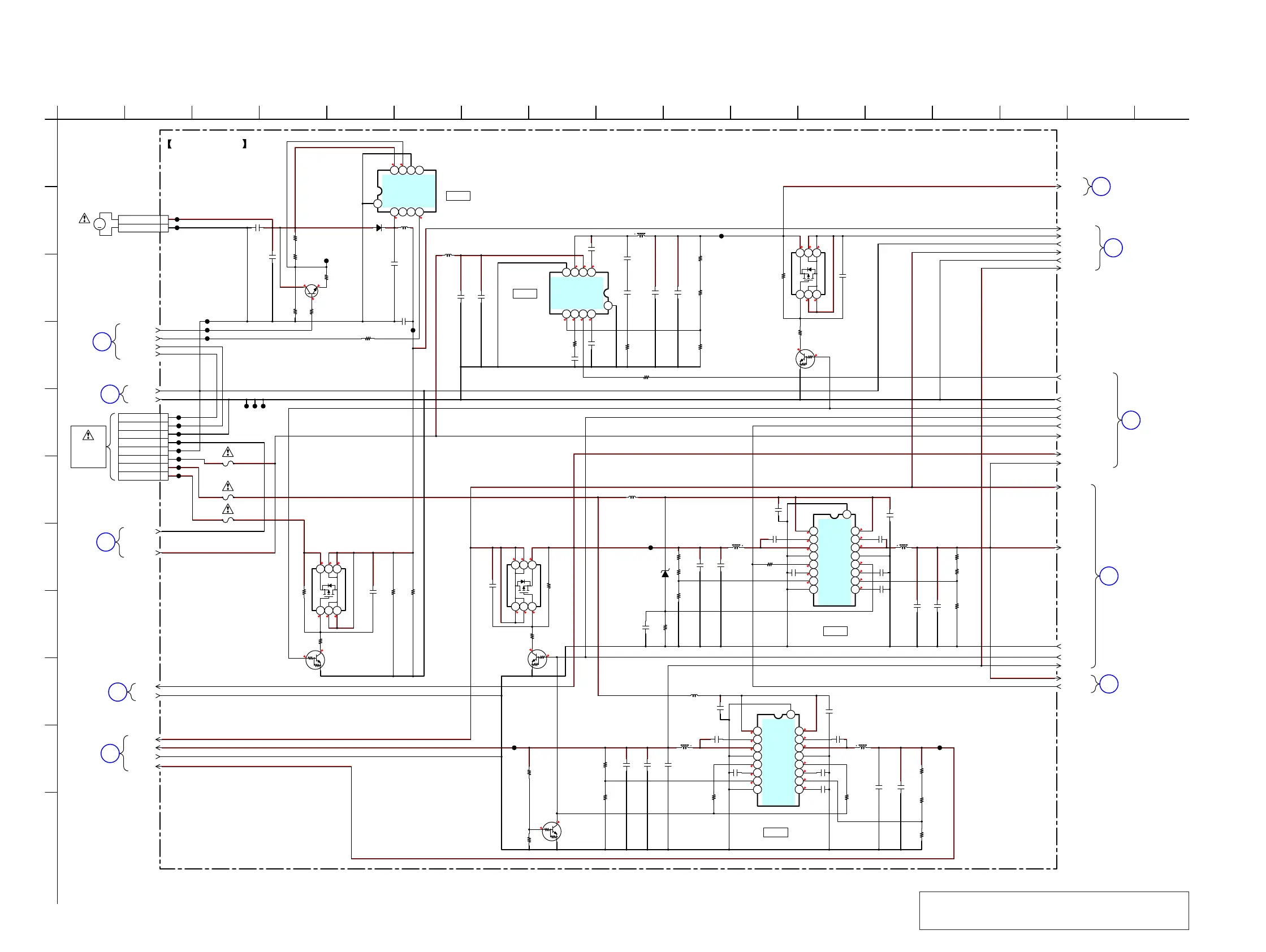The height and width of the screenshot is (952, 1266).
Task: Click the zener diode symbol left of the tall IC
Action: pyautogui.click(x=665, y=574)
